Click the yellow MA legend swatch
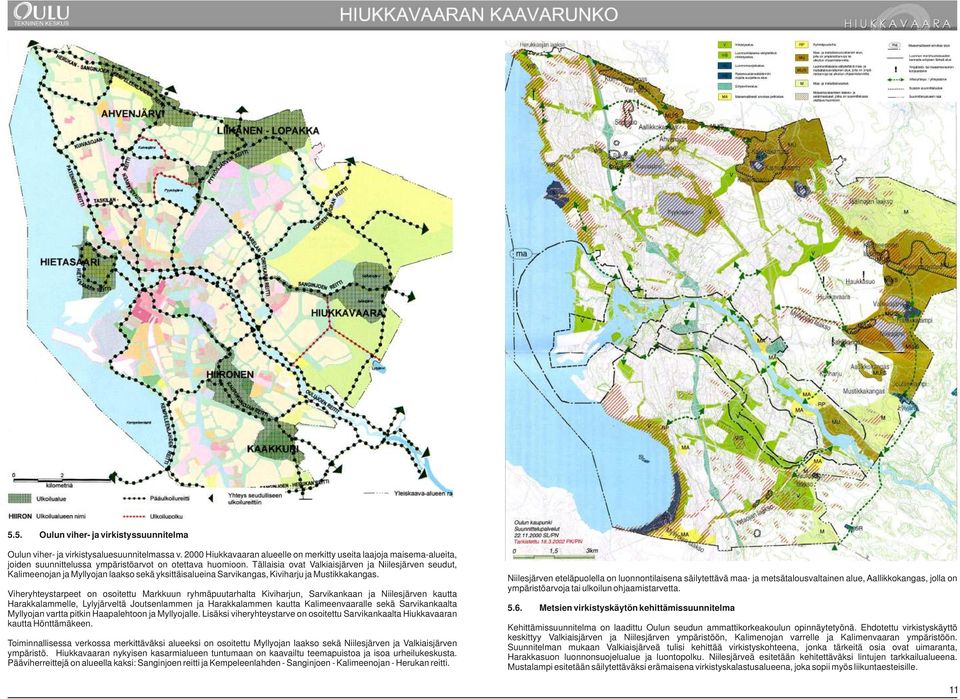The image size is (960, 699). click(725, 97)
